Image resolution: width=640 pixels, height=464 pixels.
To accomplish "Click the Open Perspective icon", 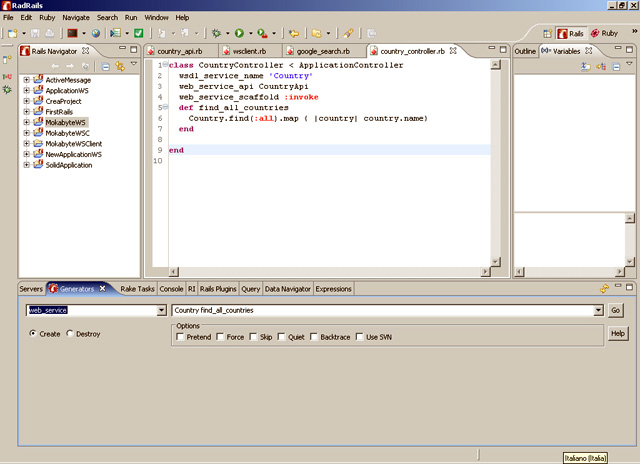I will pos(547,33).
